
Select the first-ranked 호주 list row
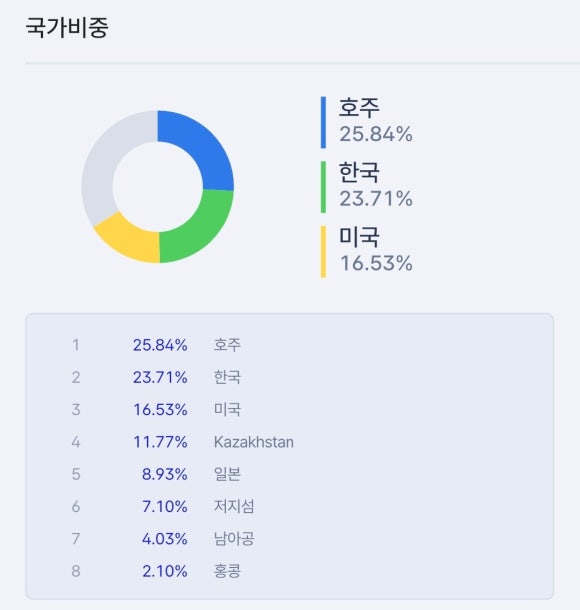(289, 345)
